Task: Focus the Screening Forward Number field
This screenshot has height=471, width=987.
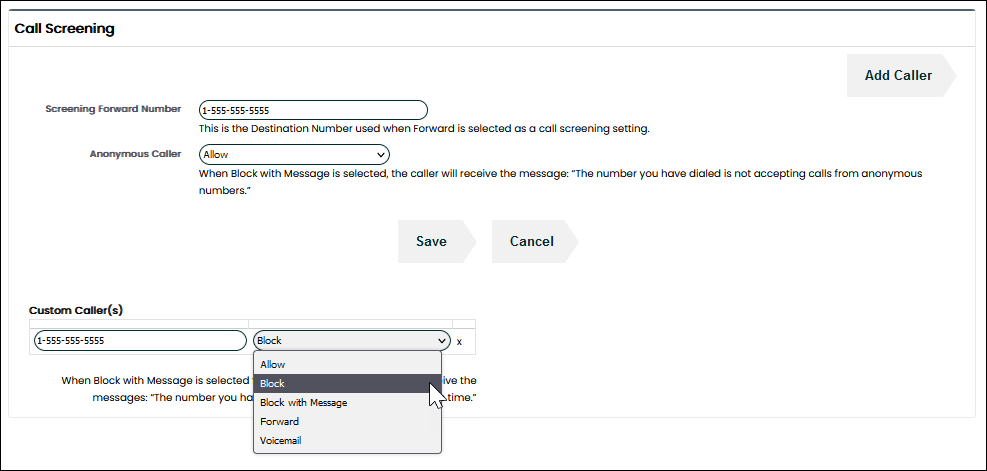Action: pyautogui.click(x=313, y=110)
